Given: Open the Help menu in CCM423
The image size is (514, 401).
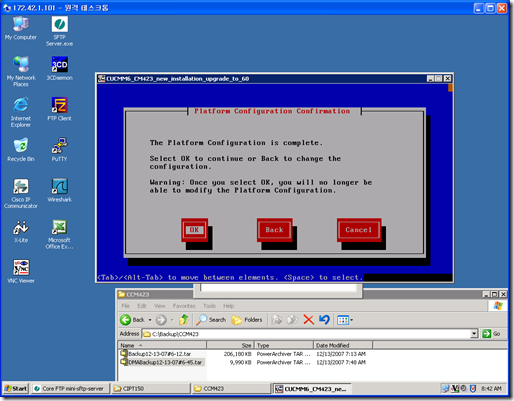Looking at the screenshot, I should [229, 306].
